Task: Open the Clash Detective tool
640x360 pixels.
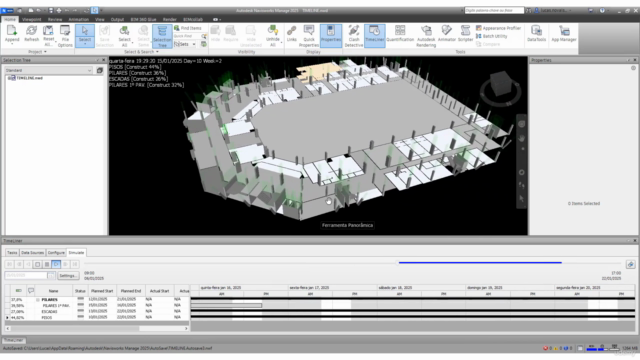Action: click(x=353, y=36)
